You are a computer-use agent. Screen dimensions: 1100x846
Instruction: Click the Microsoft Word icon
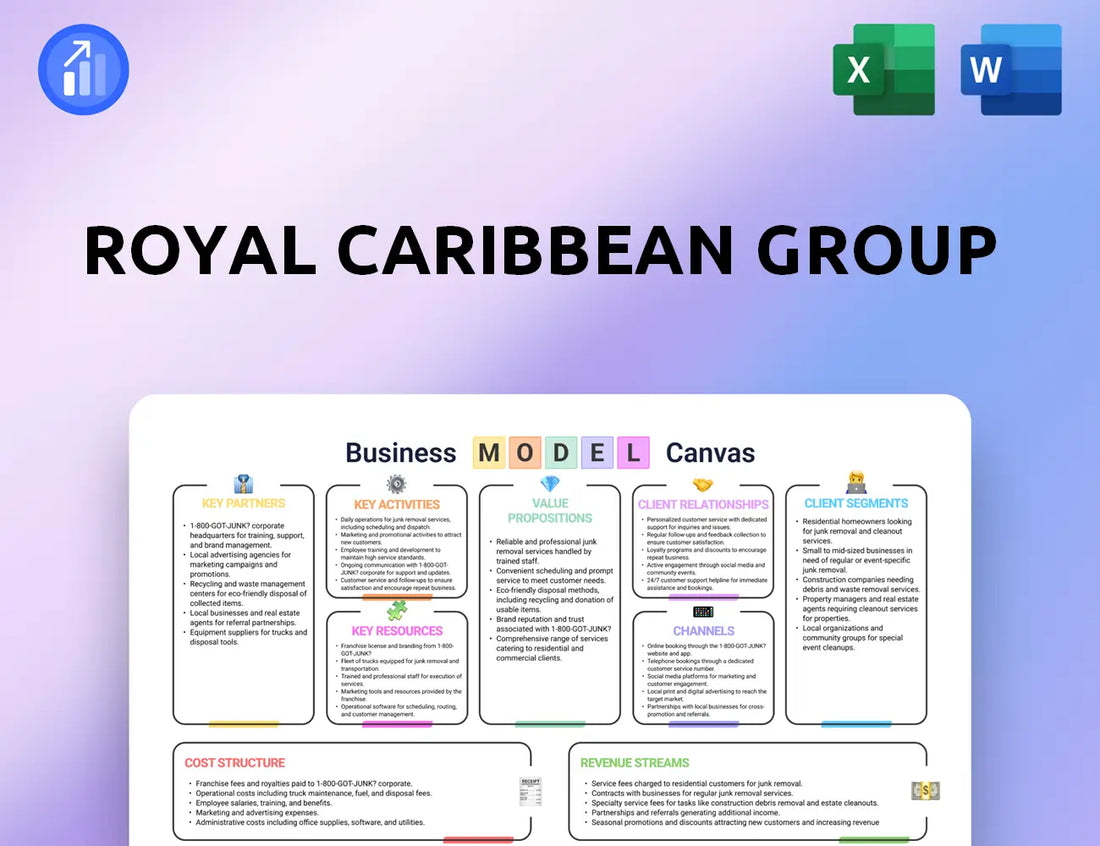1011,69
